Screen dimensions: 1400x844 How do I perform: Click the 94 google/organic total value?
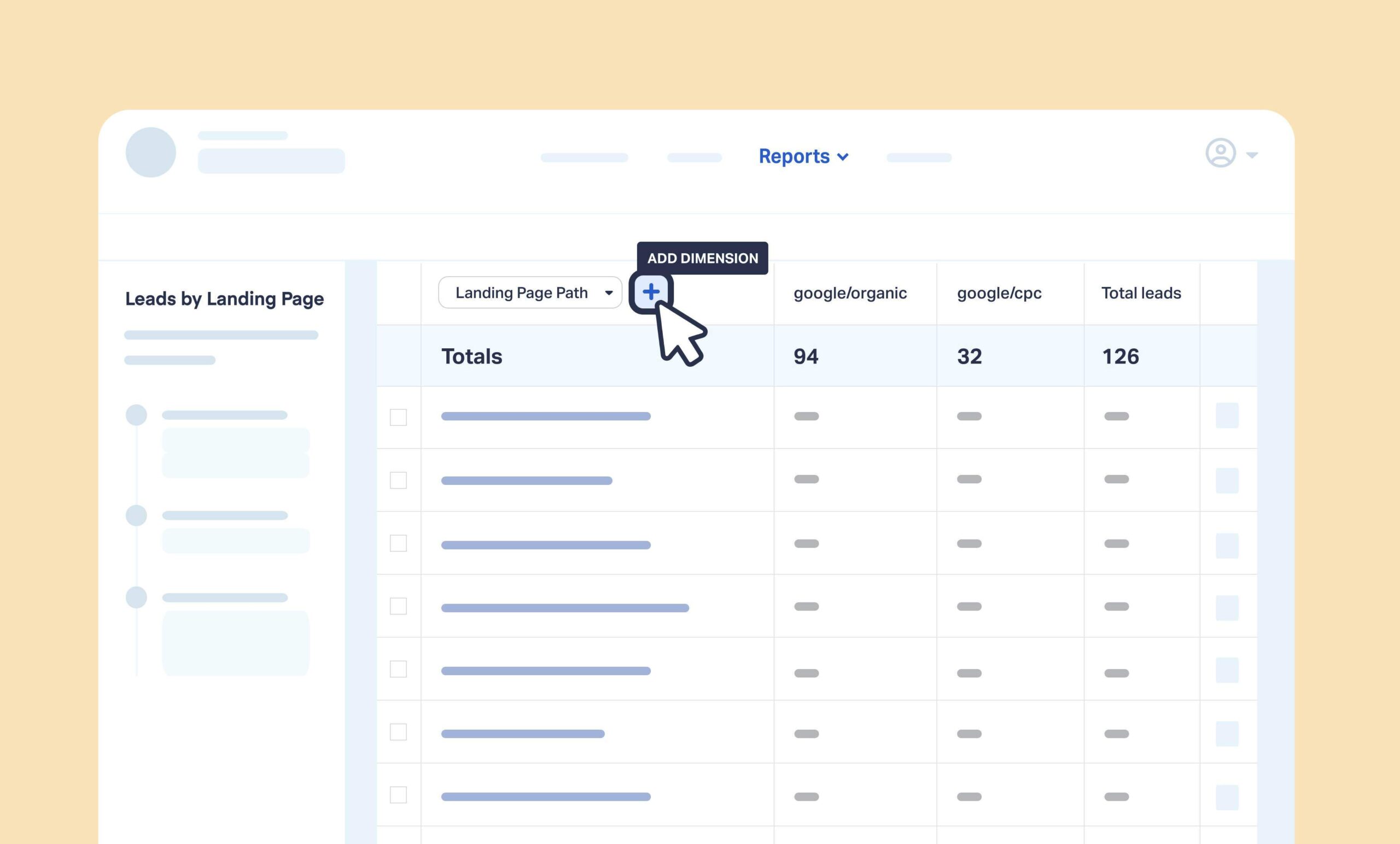(806, 357)
